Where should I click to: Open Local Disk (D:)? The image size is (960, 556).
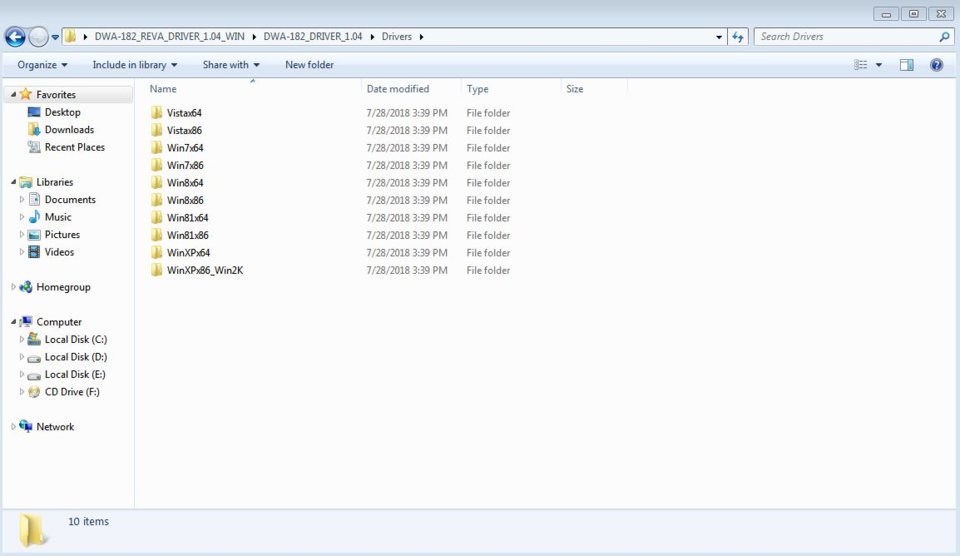click(75, 356)
